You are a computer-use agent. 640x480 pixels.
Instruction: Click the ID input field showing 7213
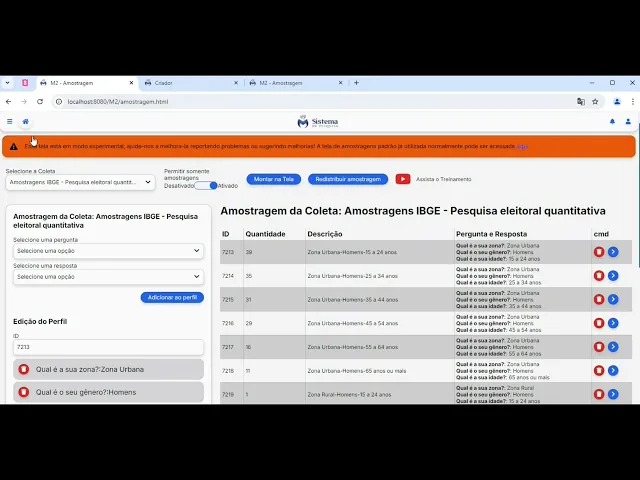tap(108, 347)
